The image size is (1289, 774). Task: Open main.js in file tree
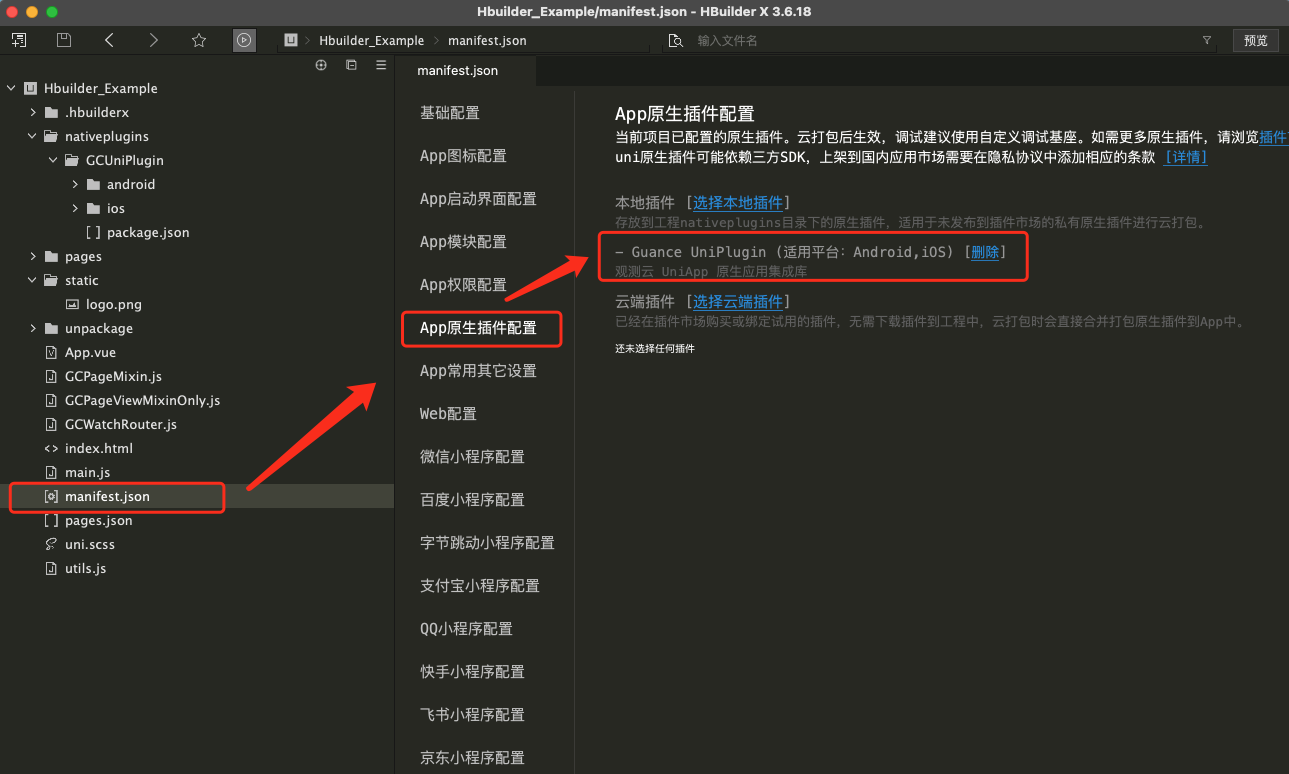[x=87, y=472]
